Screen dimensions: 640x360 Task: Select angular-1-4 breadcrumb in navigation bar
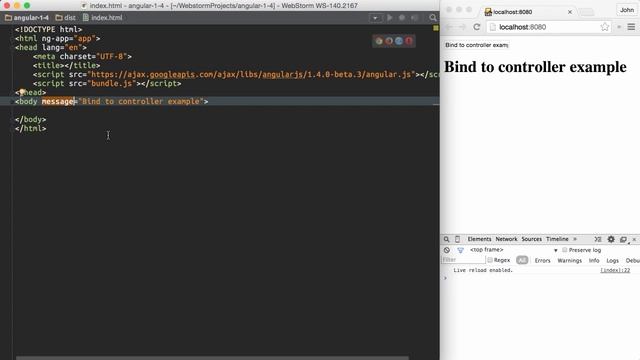point(27,18)
